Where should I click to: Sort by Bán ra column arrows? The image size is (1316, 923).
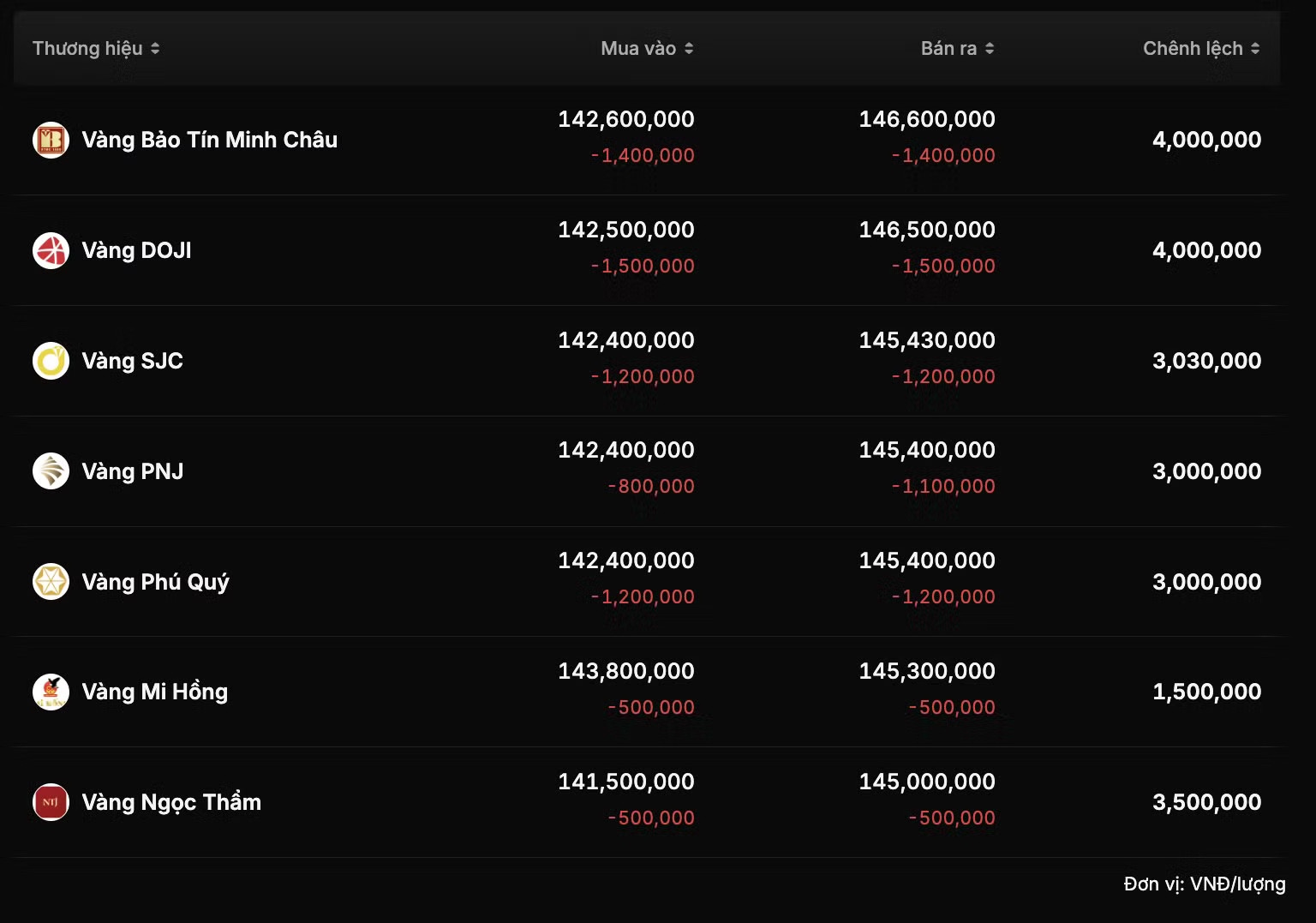pos(990,49)
